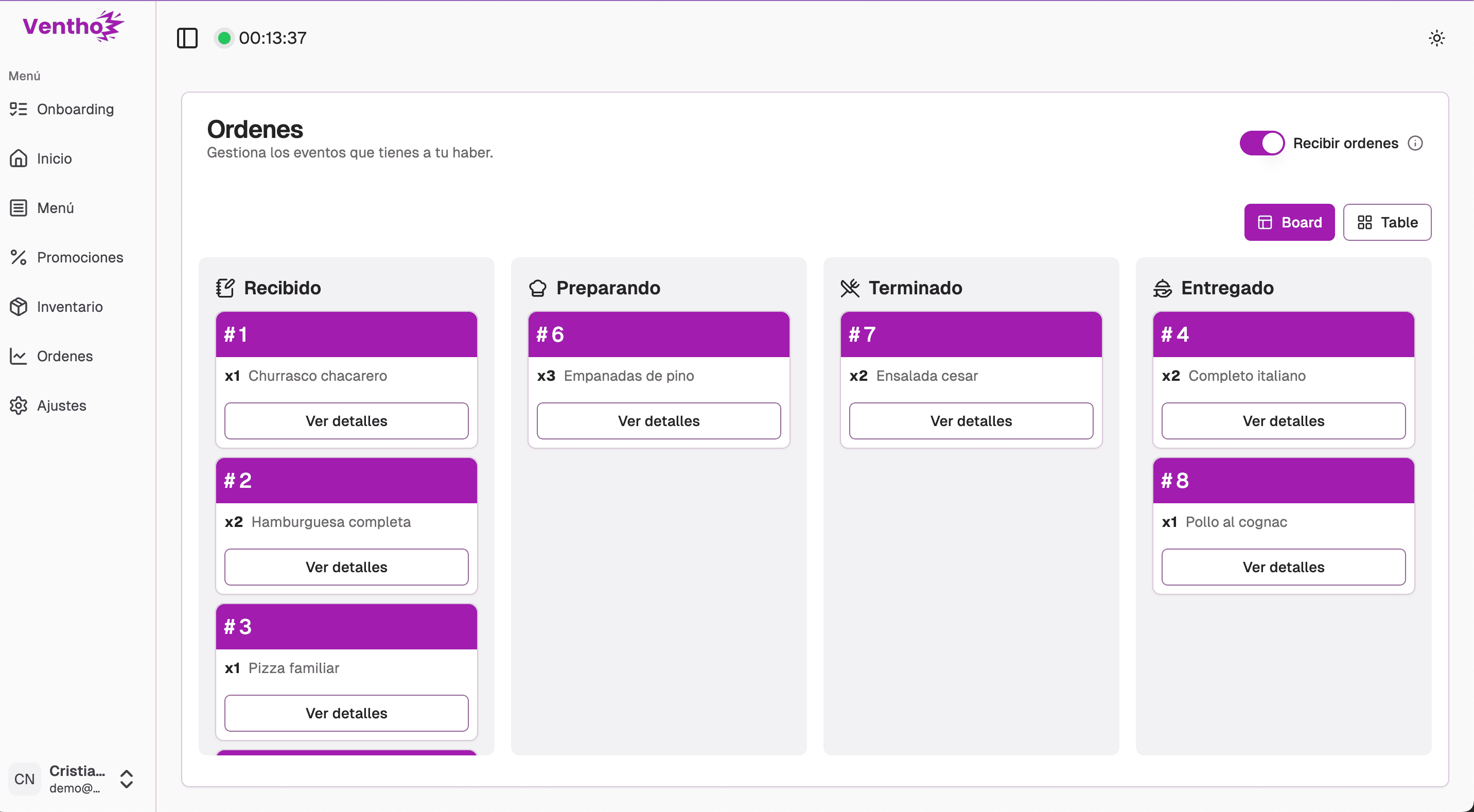Click the green online status indicator
This screenshot has height=812, width=1474.
pyautogui.click(x=224, y=38)
